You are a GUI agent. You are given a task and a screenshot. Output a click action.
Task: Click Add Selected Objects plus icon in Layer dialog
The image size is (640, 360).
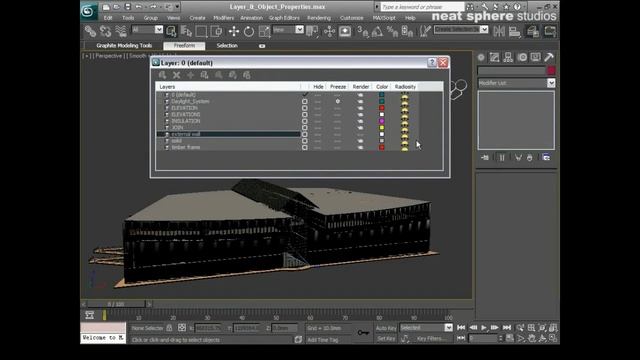(190, 75)
